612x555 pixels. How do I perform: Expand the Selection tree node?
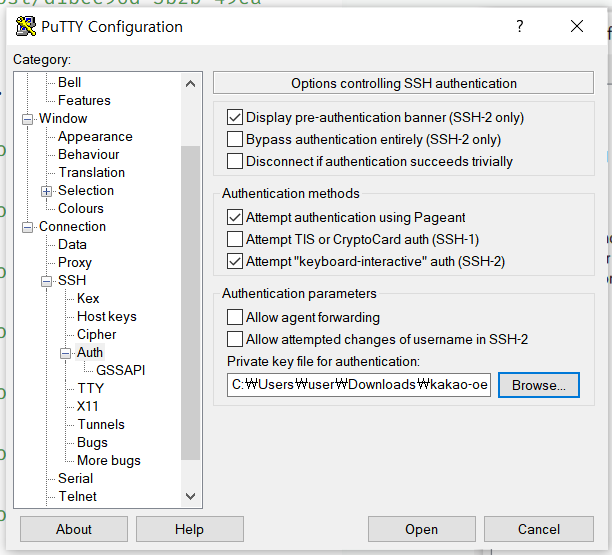(x=46, y=191)
